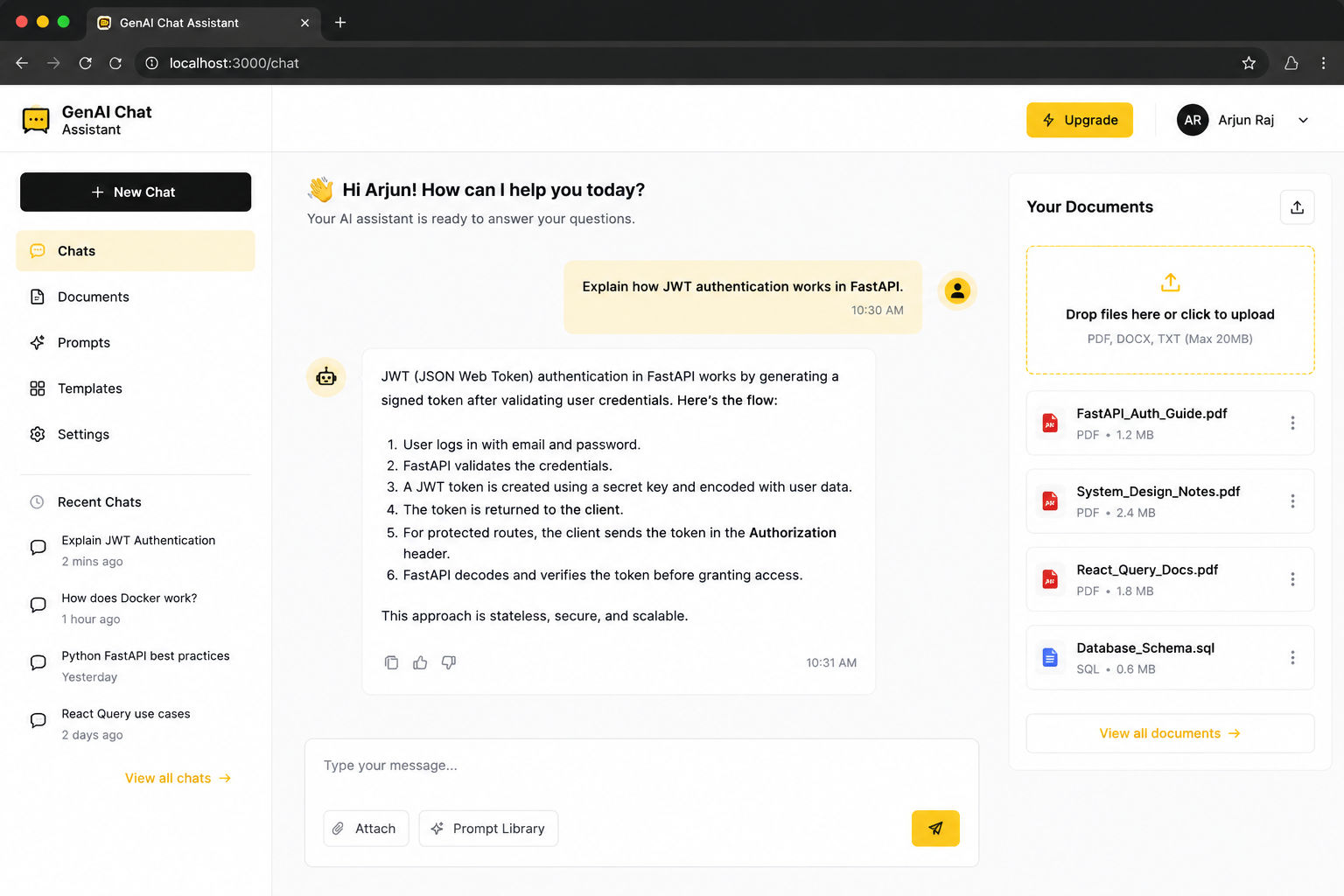Go forward in browser history
Image resolution: width=1344 pixels, height=896 pixels.
53,63
